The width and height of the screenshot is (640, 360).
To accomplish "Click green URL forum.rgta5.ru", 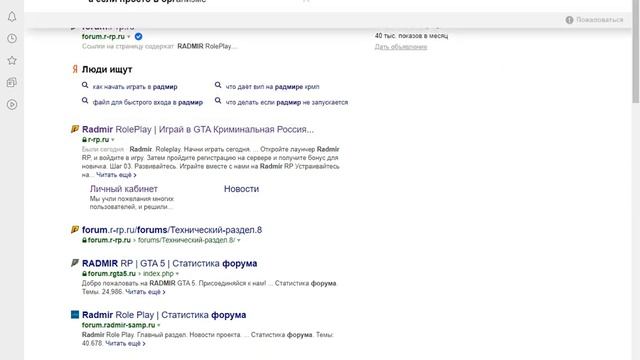I will tap(111, 273).
